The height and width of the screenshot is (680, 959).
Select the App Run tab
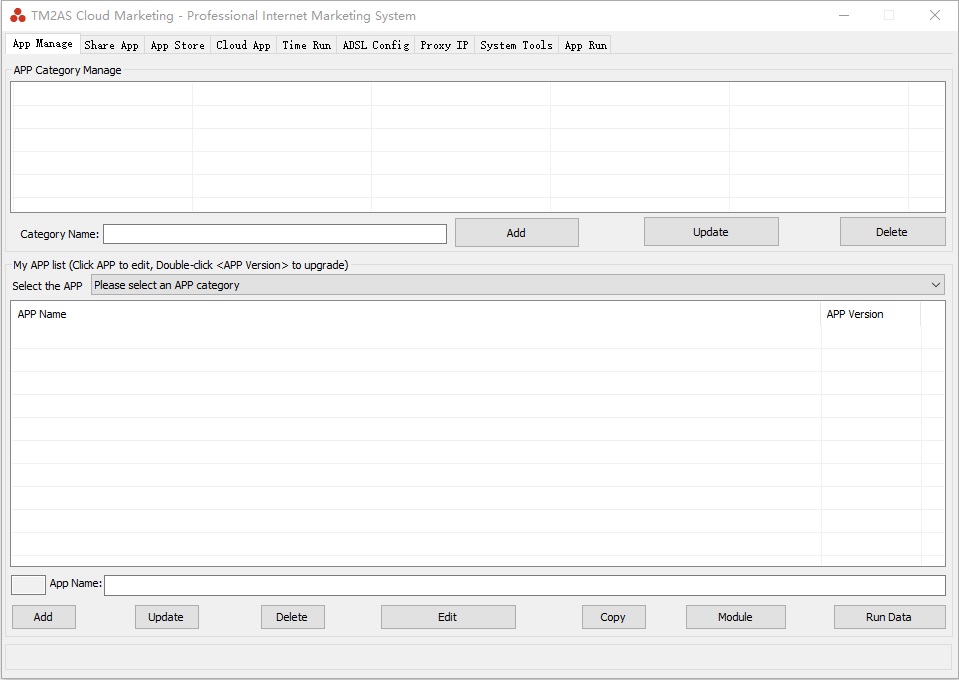pyautogui.click(x=585, y=45)
